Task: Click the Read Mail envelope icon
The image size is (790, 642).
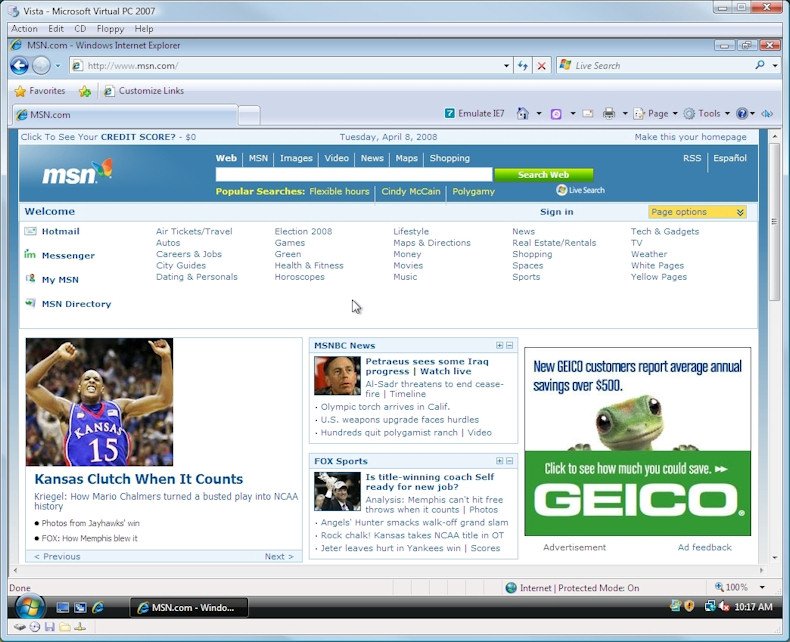Action: click(587, 113)
